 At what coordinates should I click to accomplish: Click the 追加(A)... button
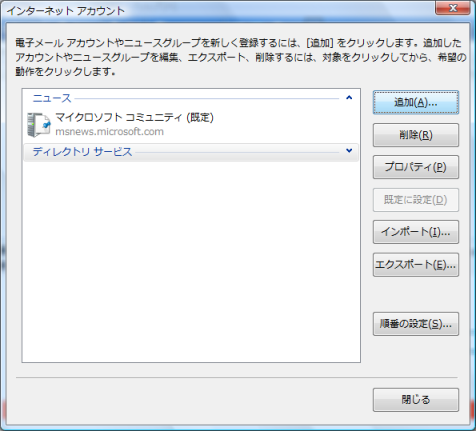point(416,102)
